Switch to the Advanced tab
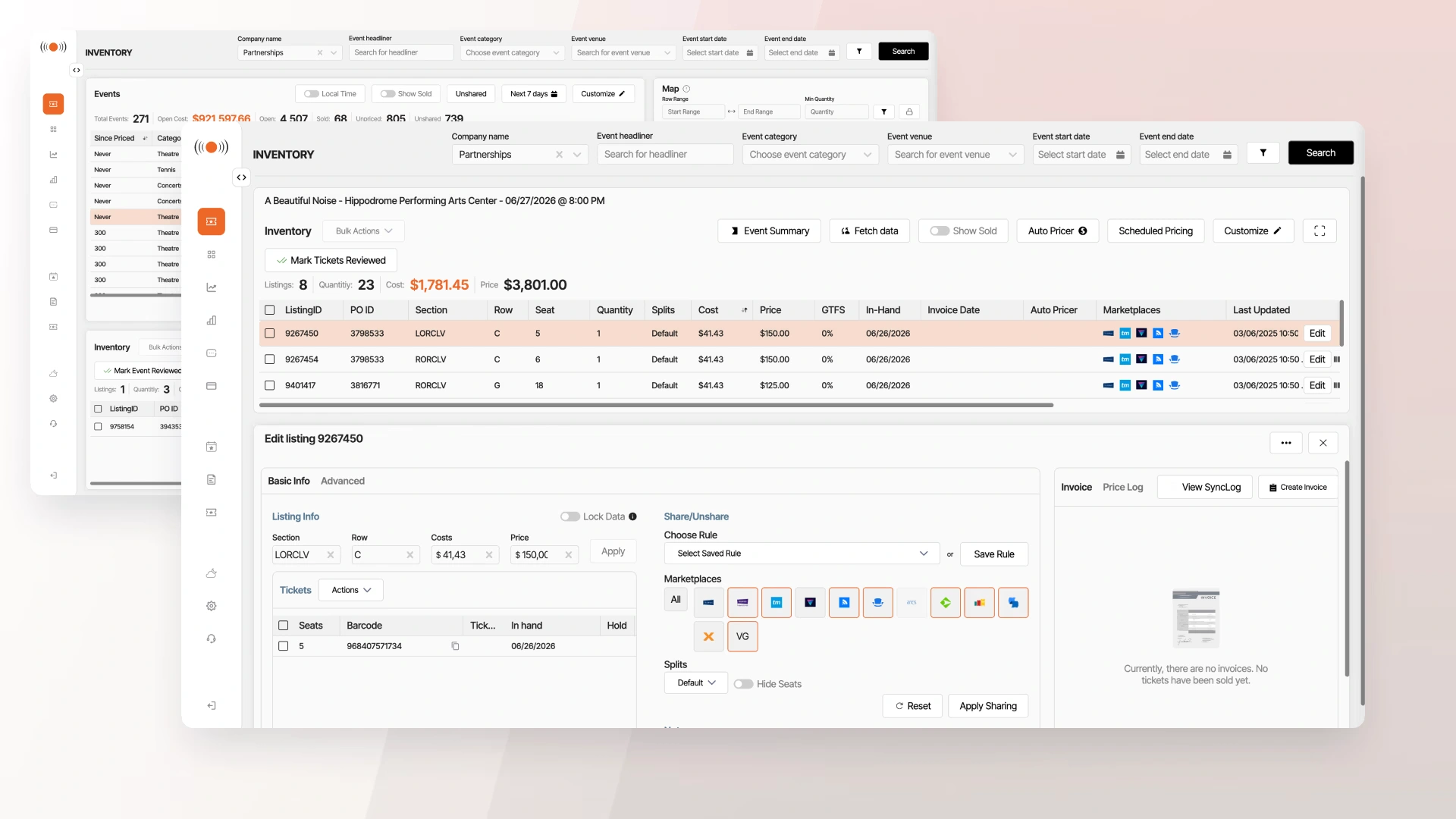Image resolution: width=1456 pixels, height=819 pixels. (x=342, y=481)
